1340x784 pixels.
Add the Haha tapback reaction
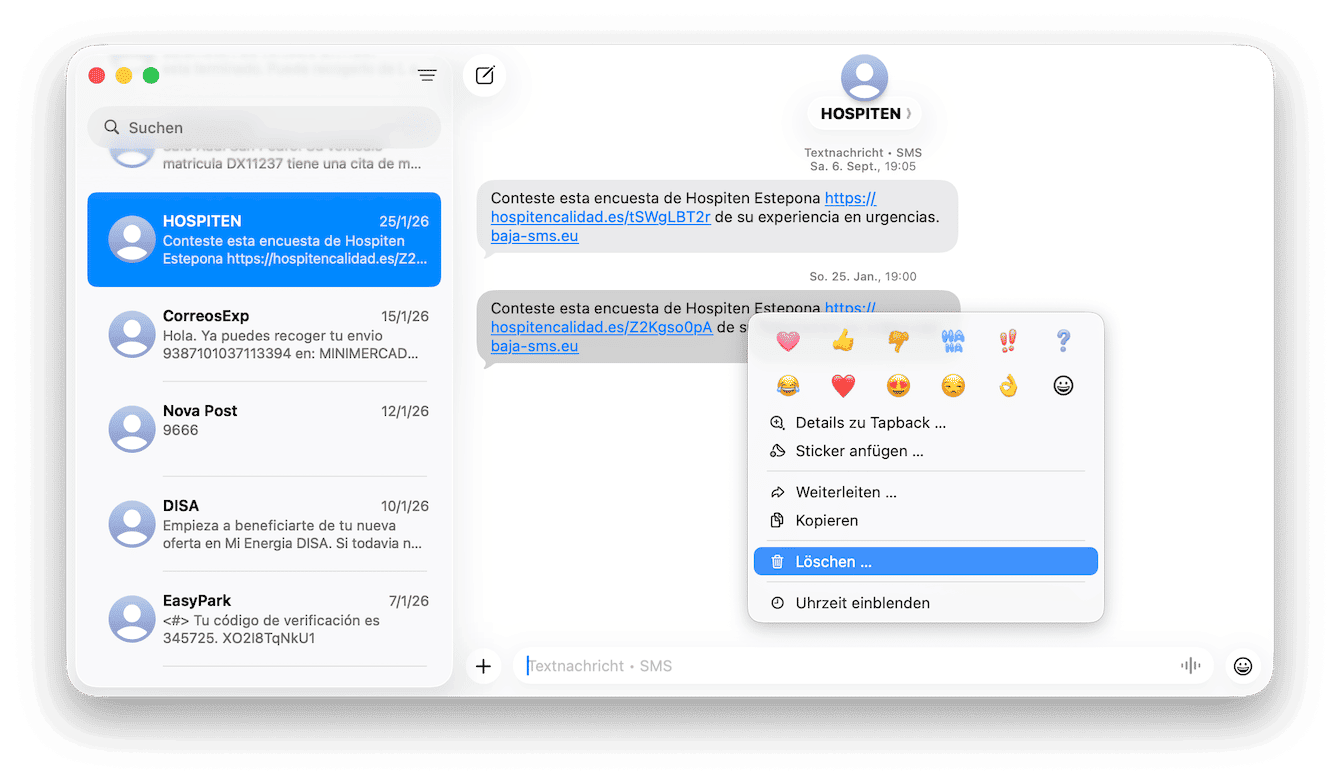953,342
